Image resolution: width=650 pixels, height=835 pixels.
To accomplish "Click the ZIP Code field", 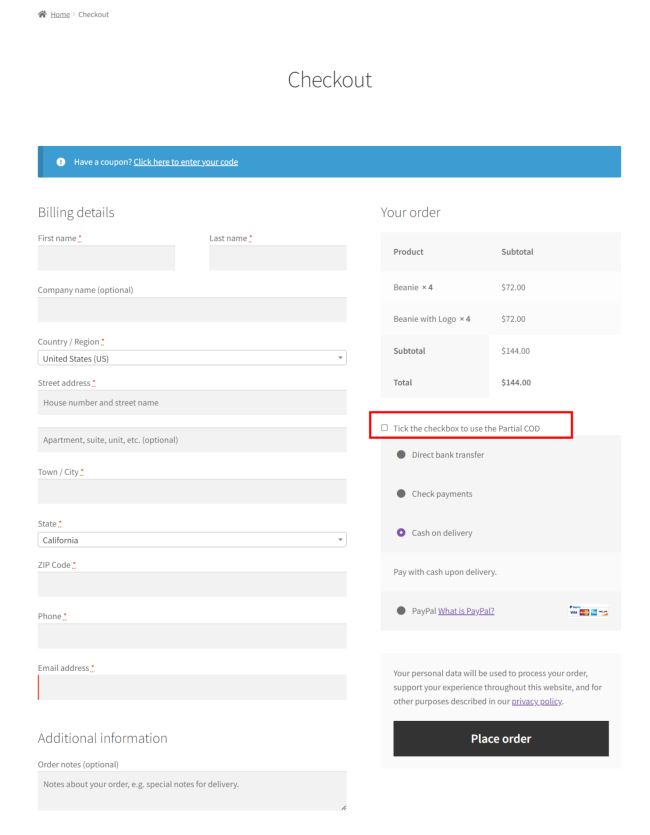I will 192,584.
